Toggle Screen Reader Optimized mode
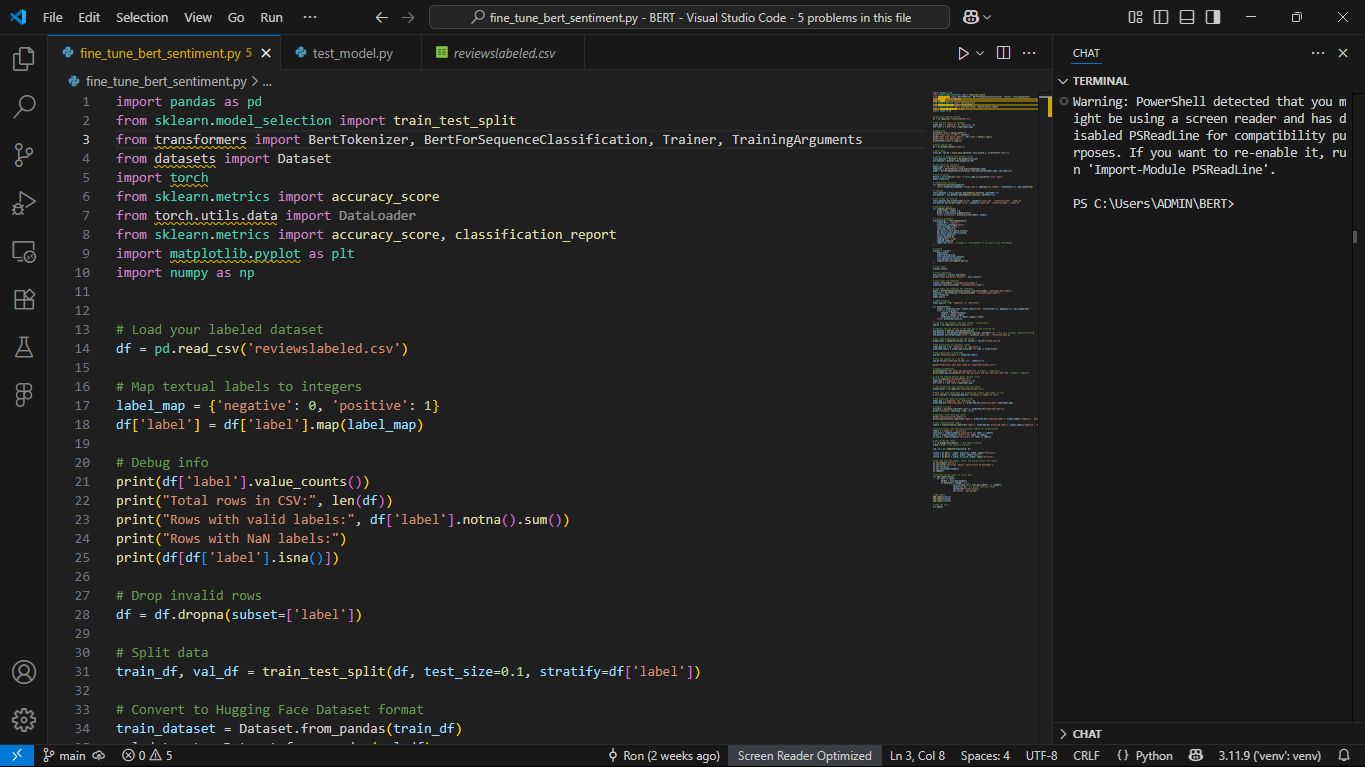 804,756
